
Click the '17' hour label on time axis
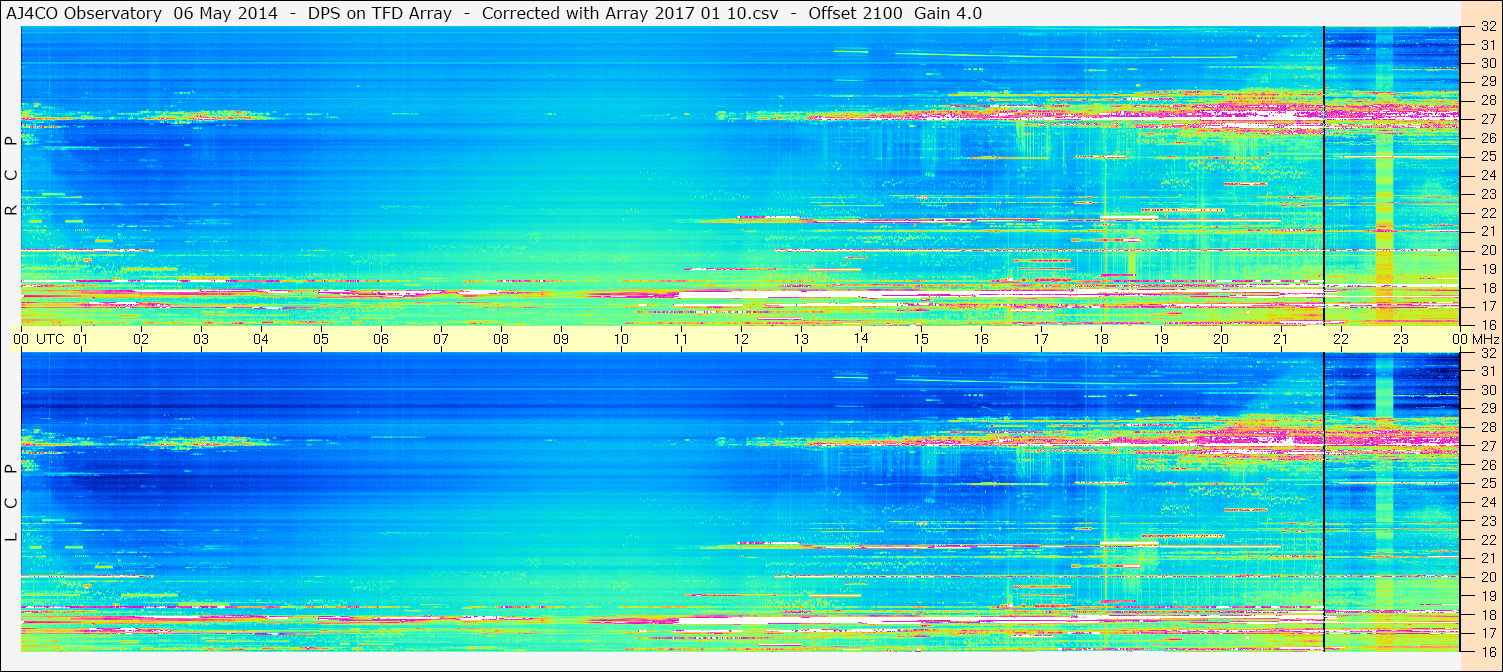(x=1041, y=339)
